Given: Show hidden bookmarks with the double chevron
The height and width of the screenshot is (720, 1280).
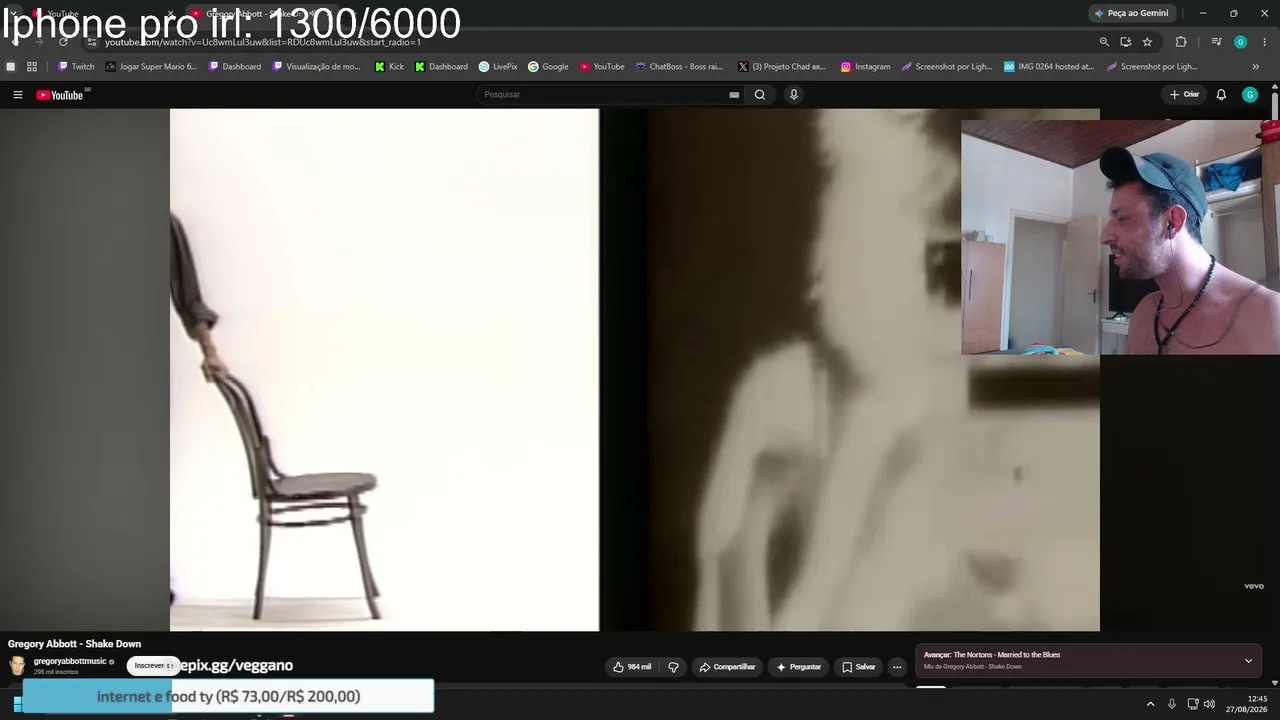Looking at the screenshot, I should (1255, 67).
